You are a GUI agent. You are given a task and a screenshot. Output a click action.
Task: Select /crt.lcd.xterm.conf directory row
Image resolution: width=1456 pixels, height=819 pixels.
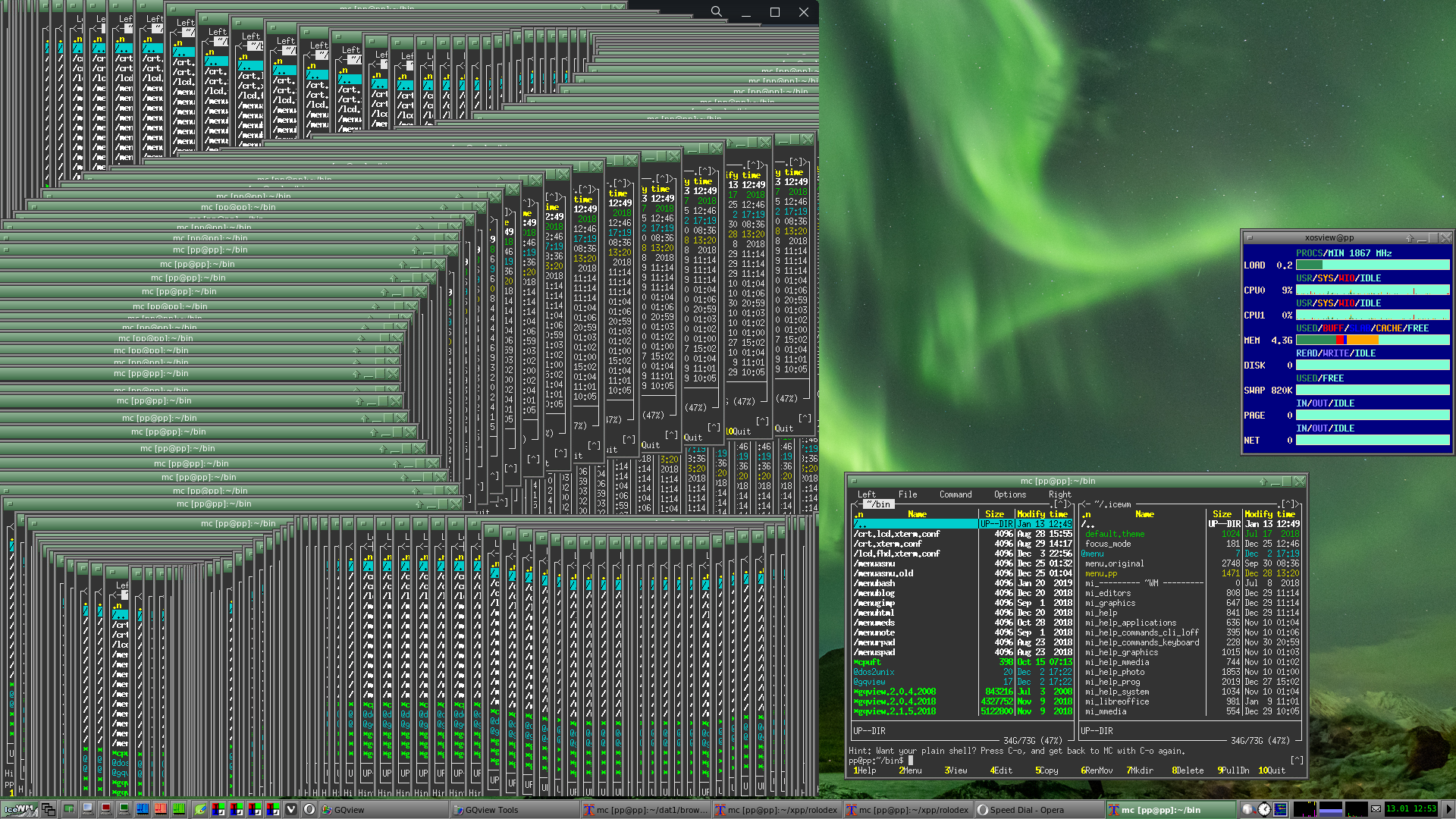coord(962,534)
